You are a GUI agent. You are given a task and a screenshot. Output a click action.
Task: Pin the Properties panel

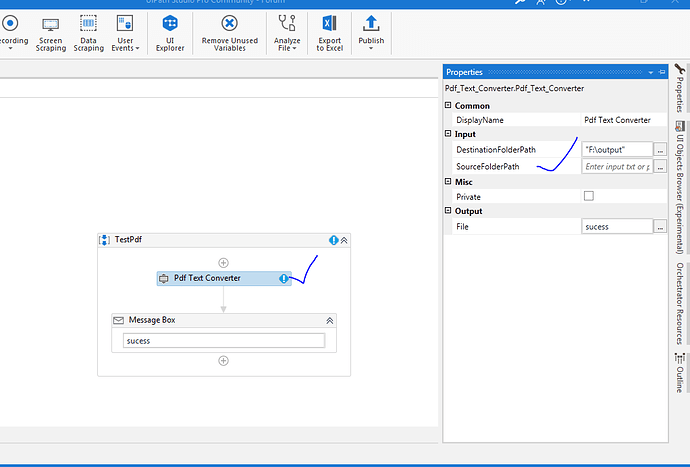[662, 72]
